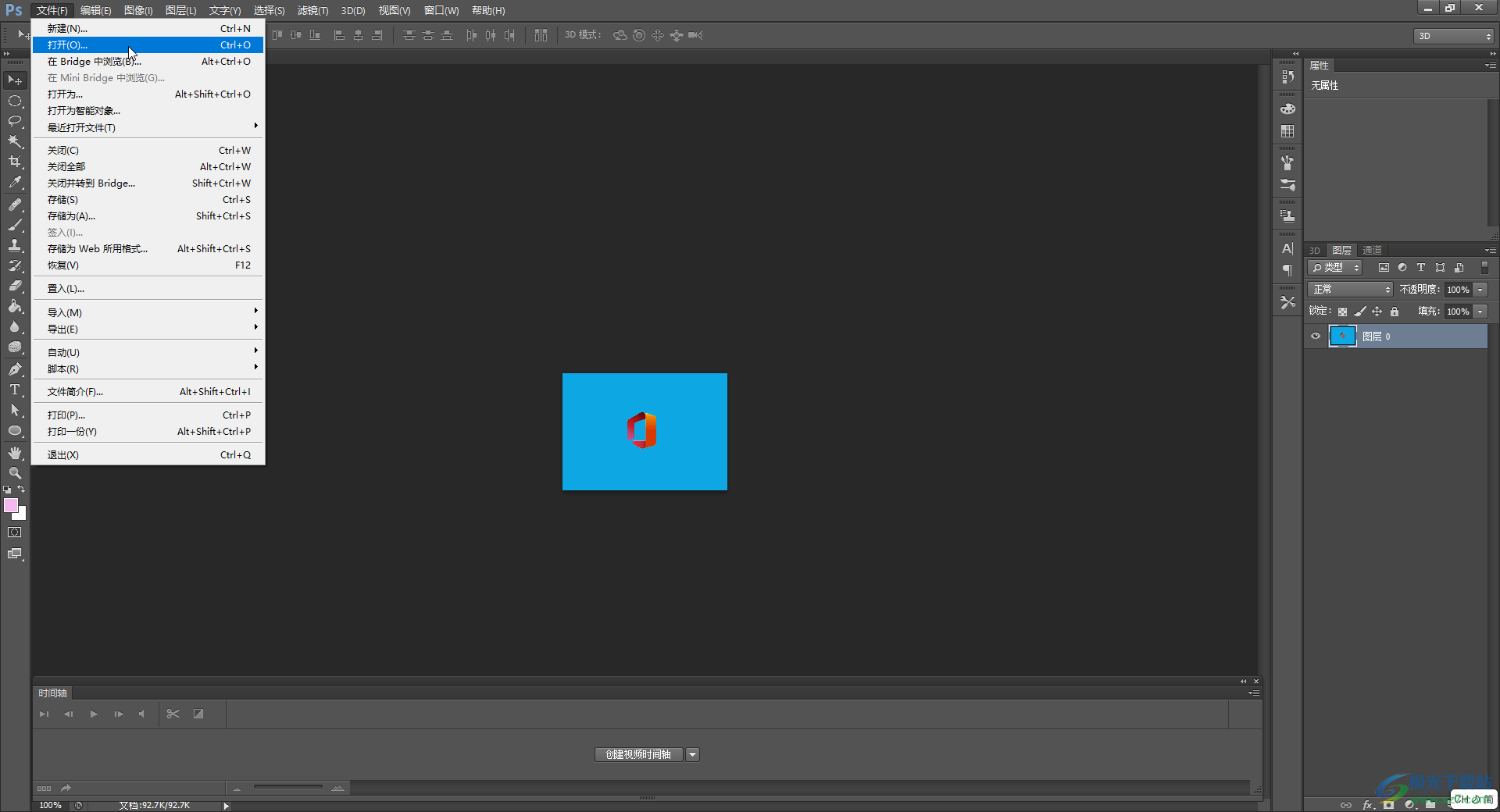The image size is (1500, 812).
Task: Open the Paragraph panel icon
Action: click(x=1287, y=270)
